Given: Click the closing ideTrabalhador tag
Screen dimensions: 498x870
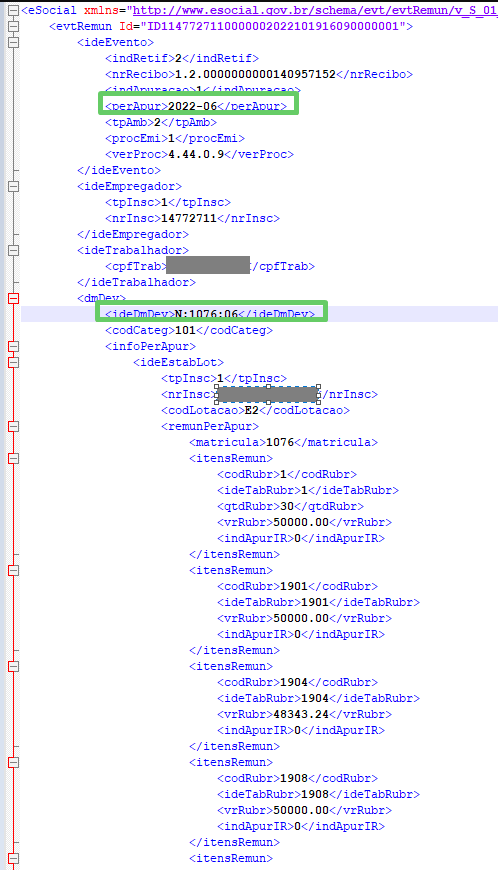Looking at the screenshot, I should pyautogui.click(x=136, y=282).
